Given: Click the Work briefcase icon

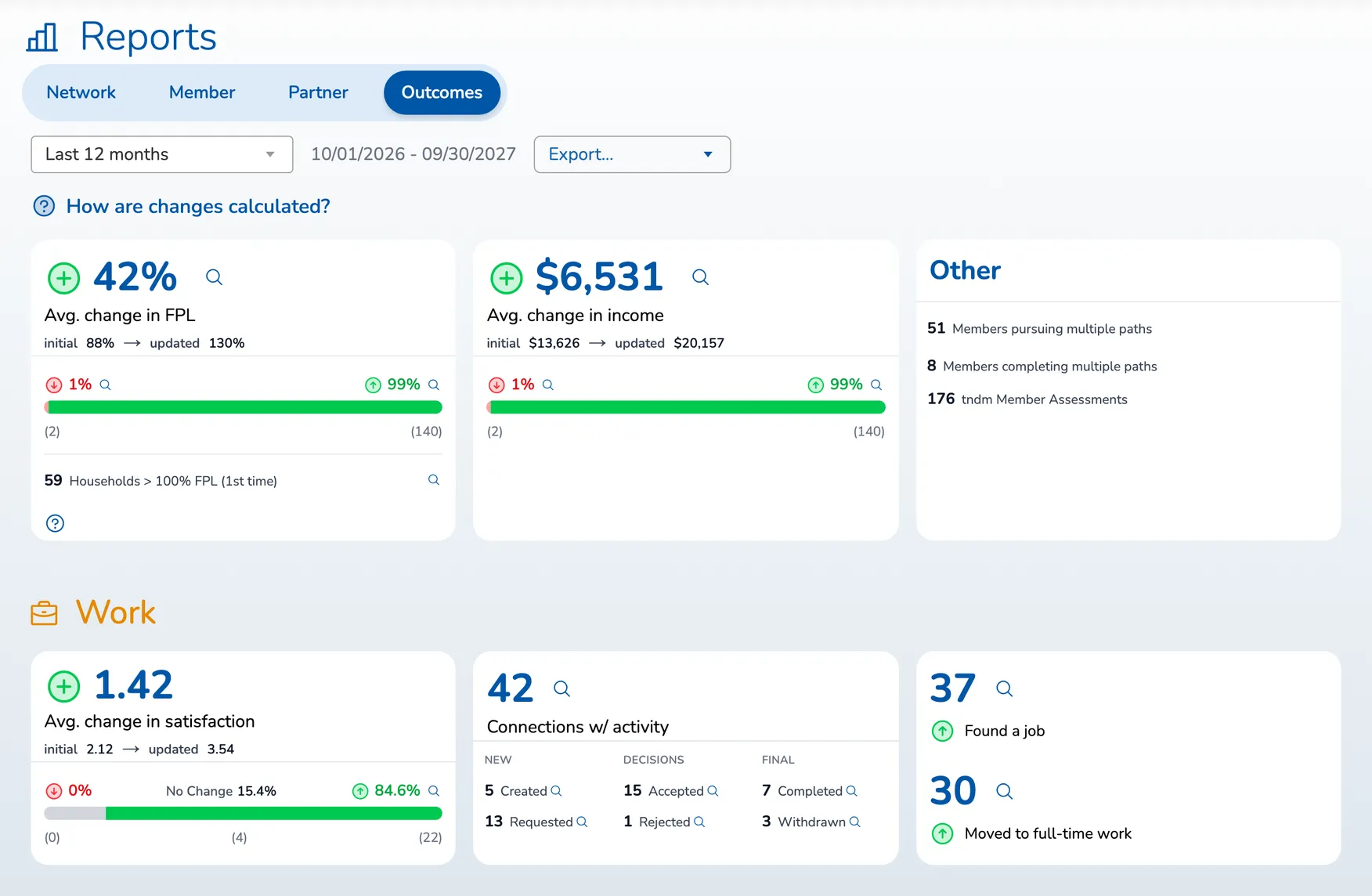Looking at the screenshot, I should (x=45, y=613).
